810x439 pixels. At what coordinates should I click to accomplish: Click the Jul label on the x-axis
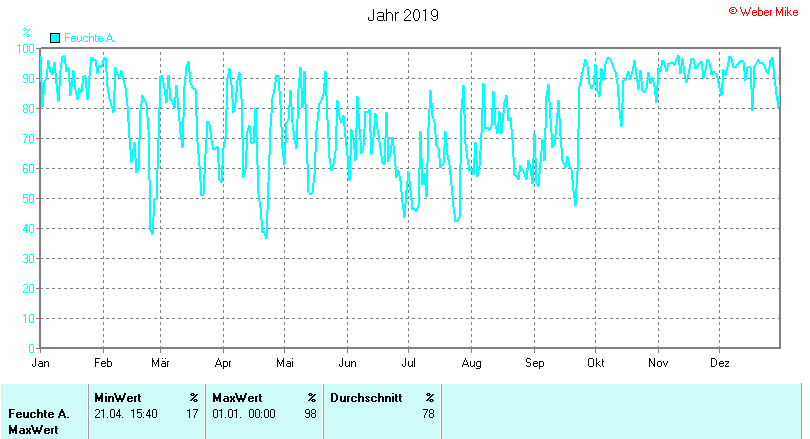(409, 362)
